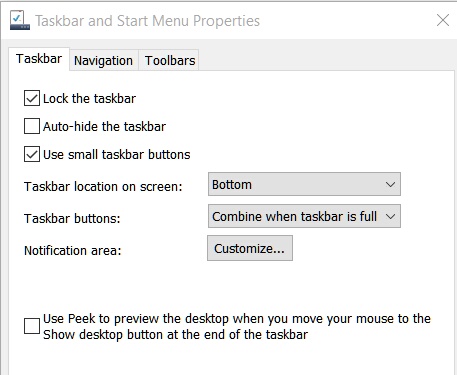Enable Auto-hide the taskbar checkbox
Image resolution: width=457 pixels, height=375 pixels.
[x=32, y=126]
